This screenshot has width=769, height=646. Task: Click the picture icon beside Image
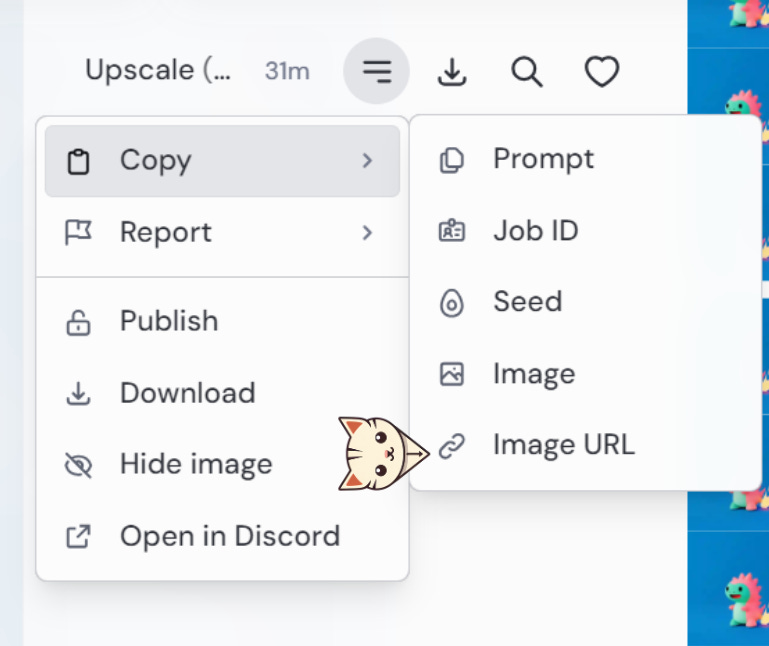tap(452, 374)
